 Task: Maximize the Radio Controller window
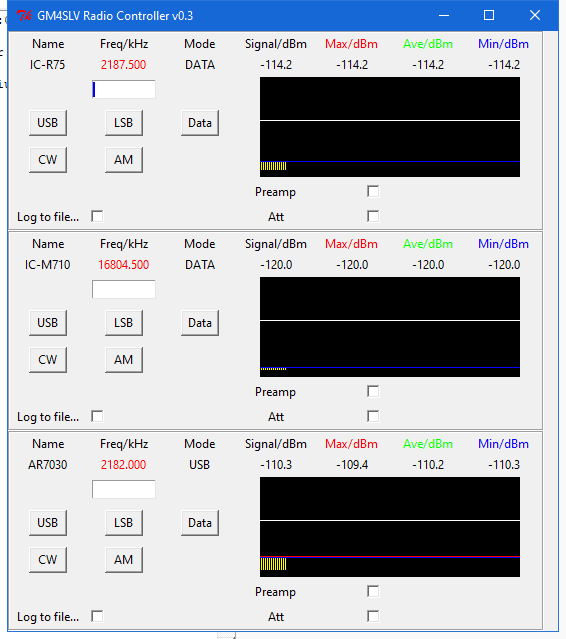pos(489,15)
